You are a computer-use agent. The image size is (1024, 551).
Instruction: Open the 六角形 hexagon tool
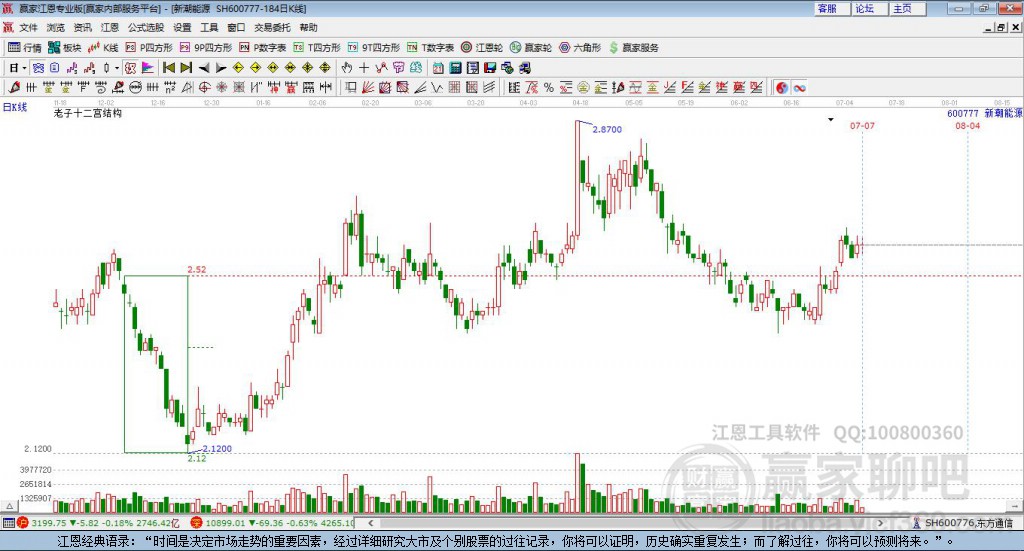[580, 47]
